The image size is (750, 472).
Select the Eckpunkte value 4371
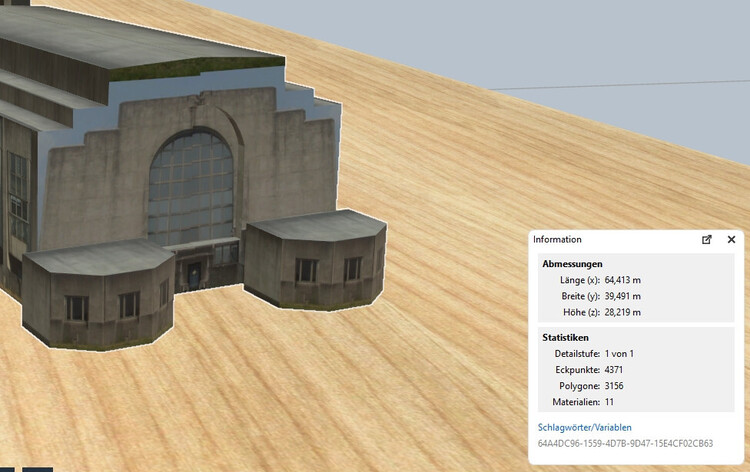point(614,370)
